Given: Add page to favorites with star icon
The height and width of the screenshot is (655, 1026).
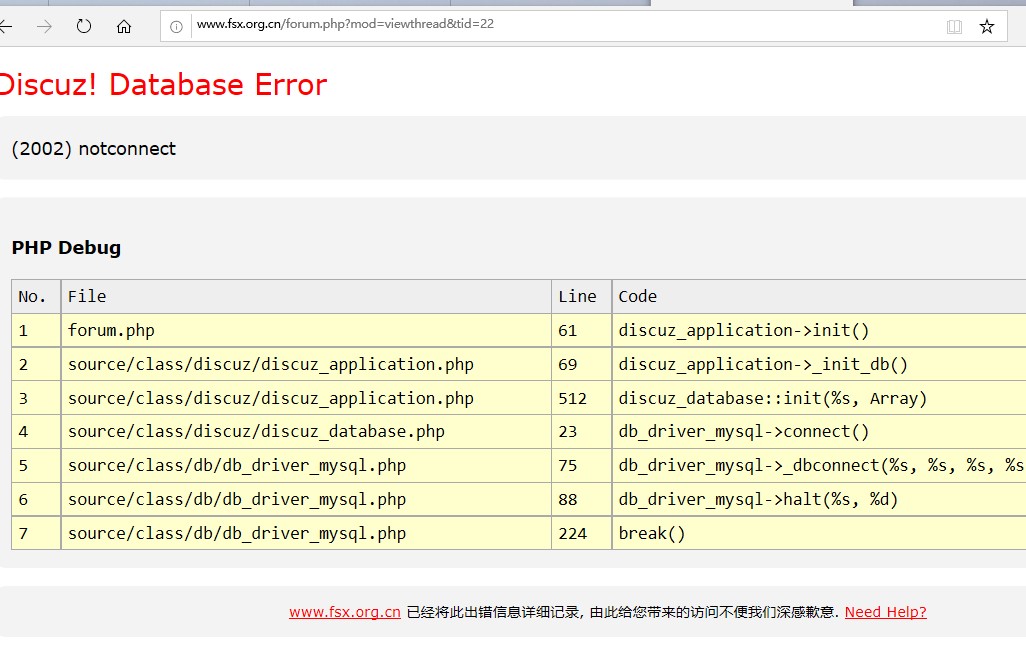Looking at the screenshot, I should point(987,27).
